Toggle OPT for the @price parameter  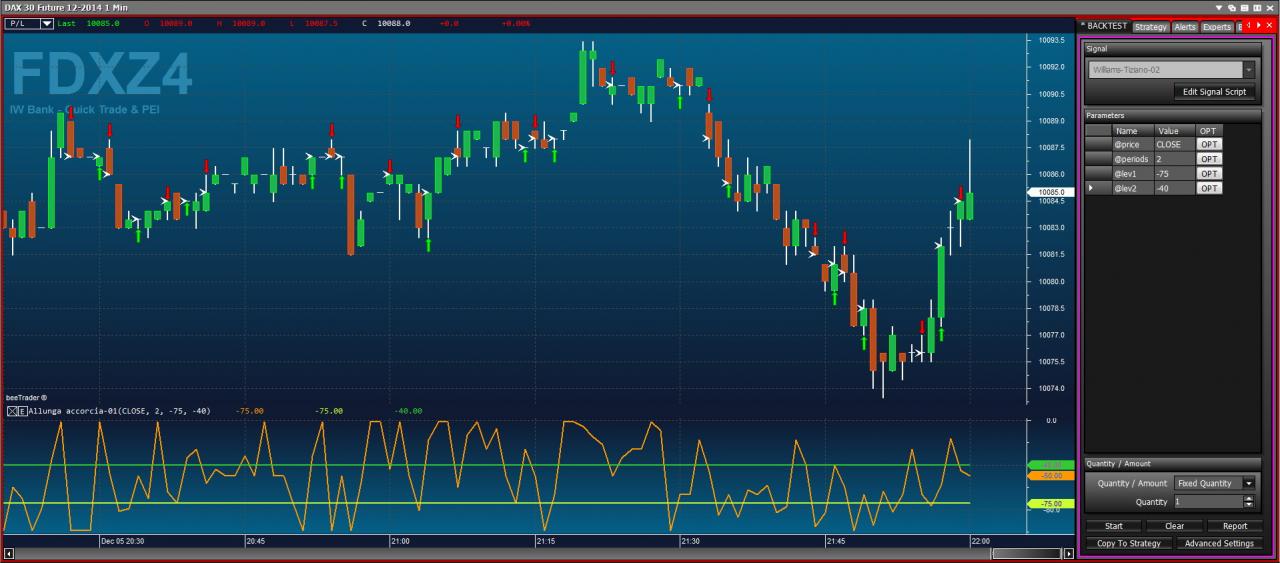(x=1209, y=144)
